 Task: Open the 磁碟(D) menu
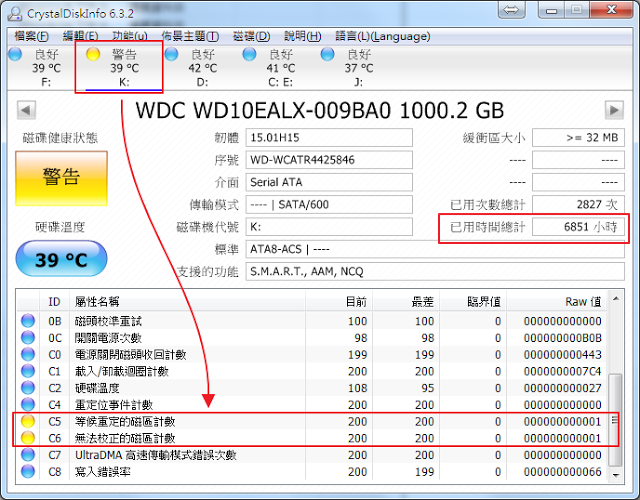[251, 36]
